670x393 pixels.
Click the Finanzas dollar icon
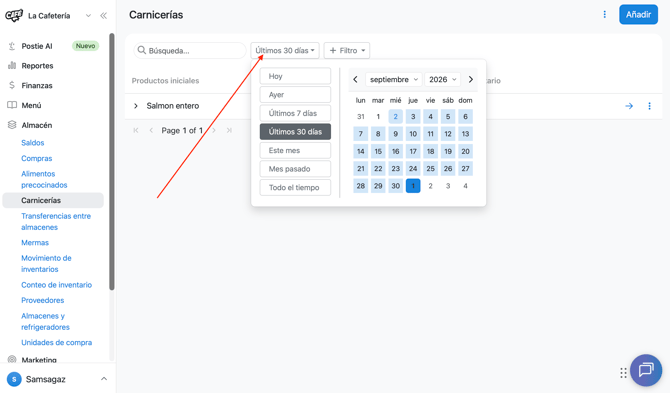coord(12,85)
